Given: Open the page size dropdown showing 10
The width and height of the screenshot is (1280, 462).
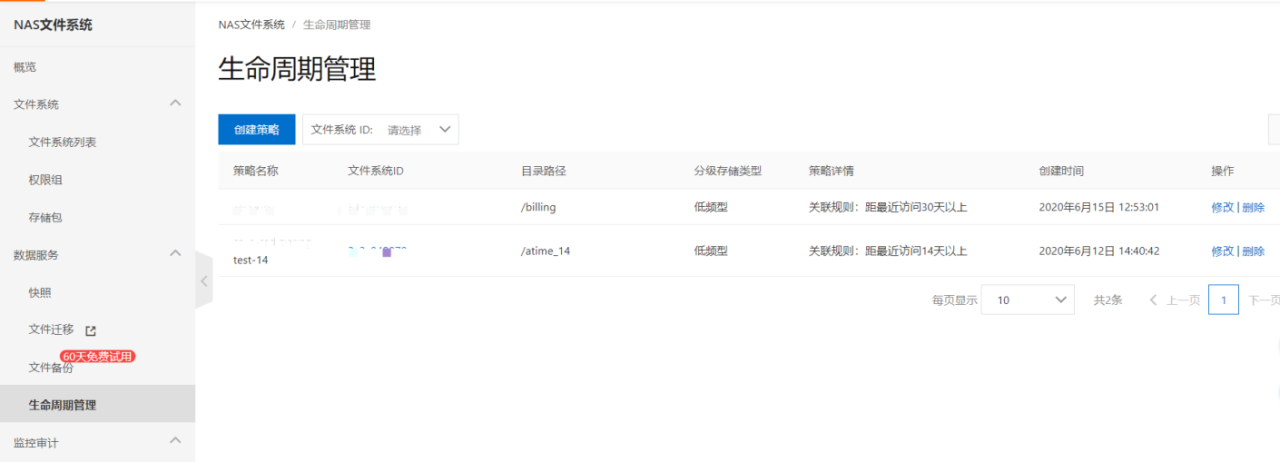Looking at the screenshot, I should pos(1028,300).
